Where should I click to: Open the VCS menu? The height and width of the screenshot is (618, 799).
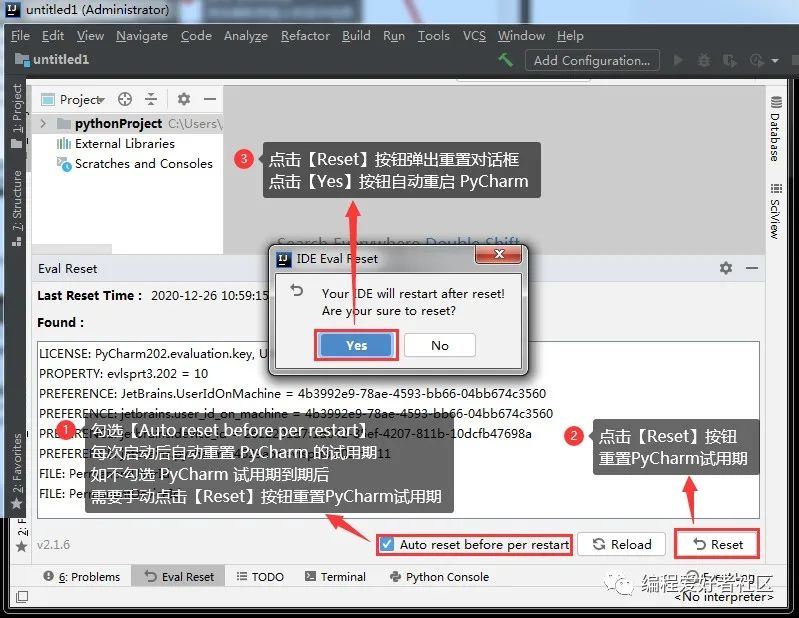[474, 36]
